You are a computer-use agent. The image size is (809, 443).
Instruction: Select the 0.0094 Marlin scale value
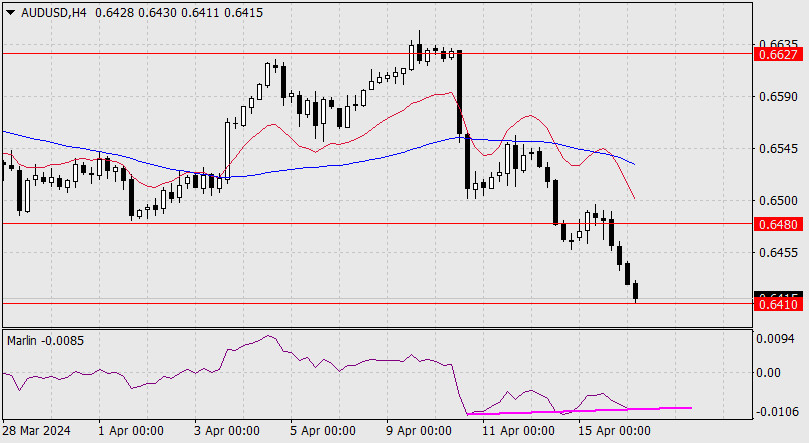point(775,339)
